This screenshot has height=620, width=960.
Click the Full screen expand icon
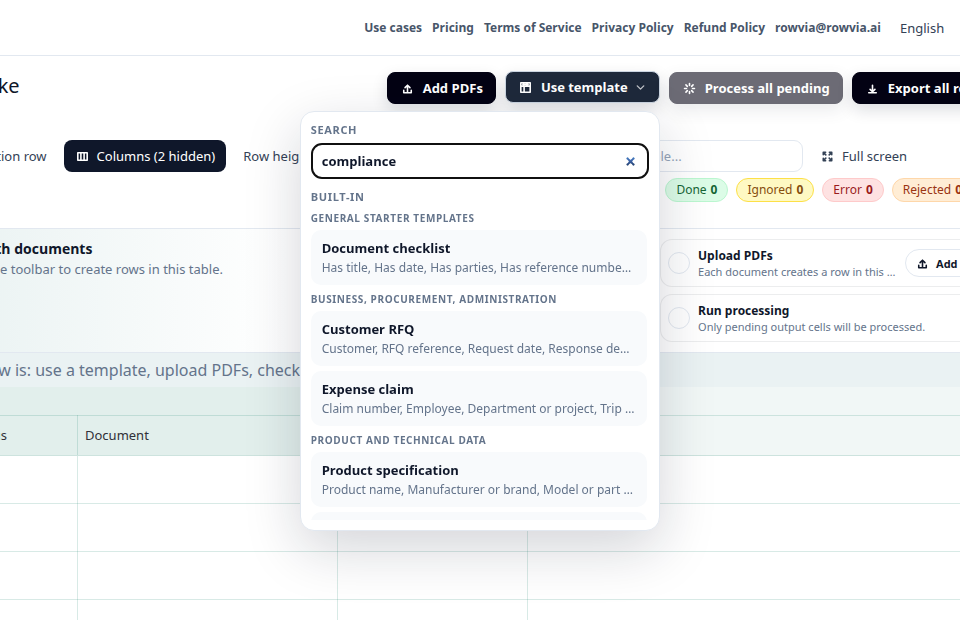(827, 157)
